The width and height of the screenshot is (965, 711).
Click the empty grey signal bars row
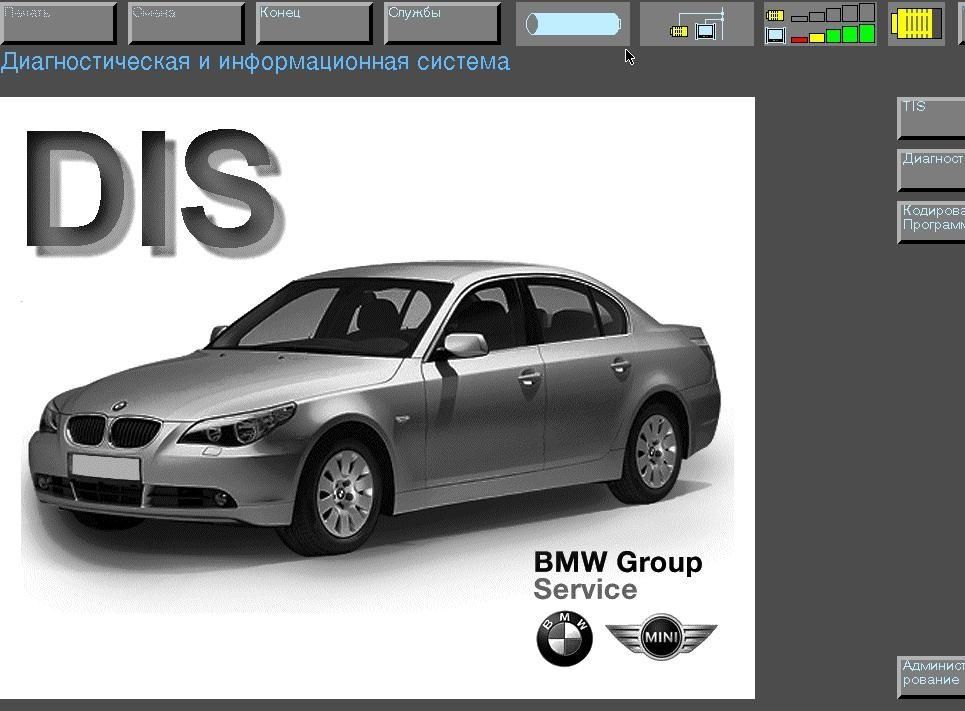834,12
